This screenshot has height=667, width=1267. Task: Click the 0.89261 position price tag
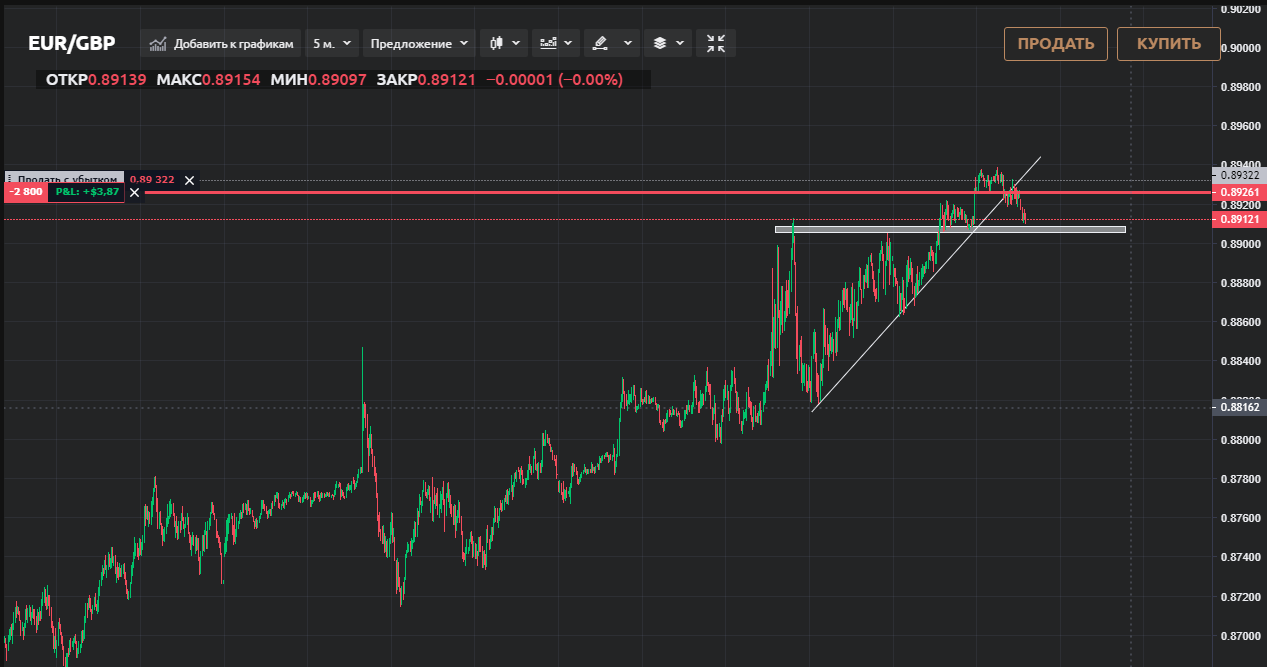click(1239, 192)
